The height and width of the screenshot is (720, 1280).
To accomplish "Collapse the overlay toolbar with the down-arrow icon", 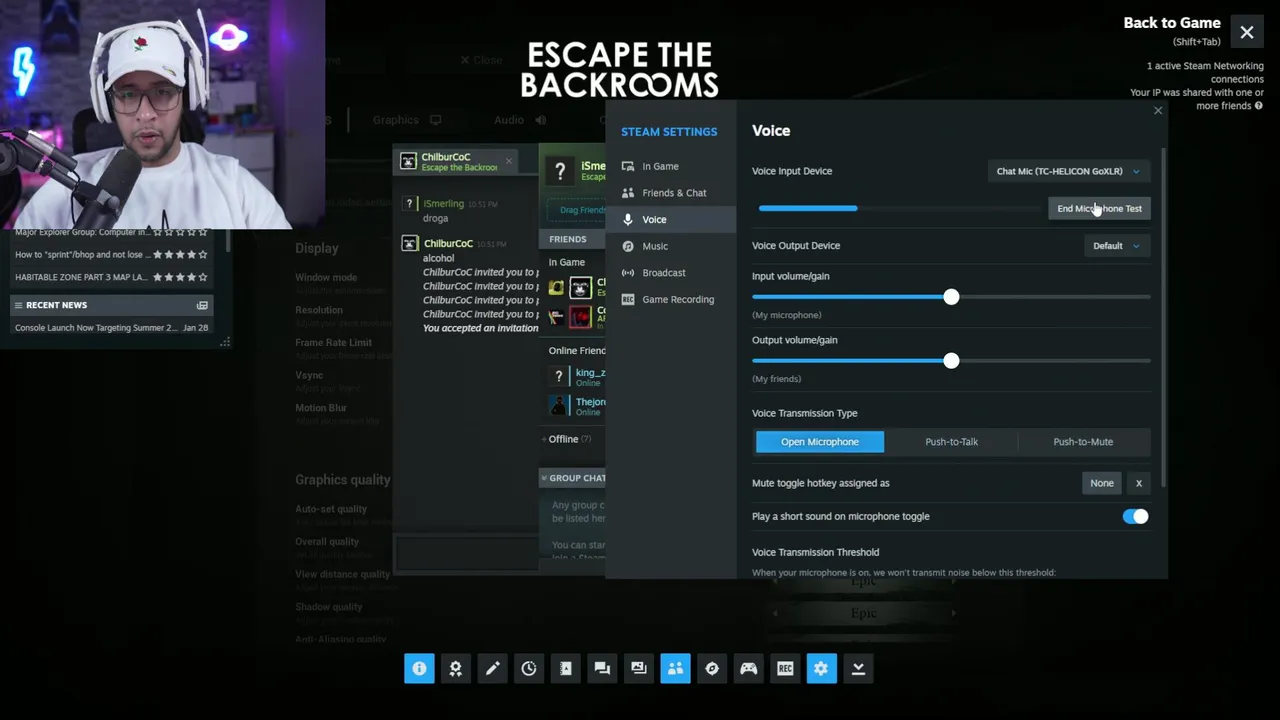I will pos(858,669).
